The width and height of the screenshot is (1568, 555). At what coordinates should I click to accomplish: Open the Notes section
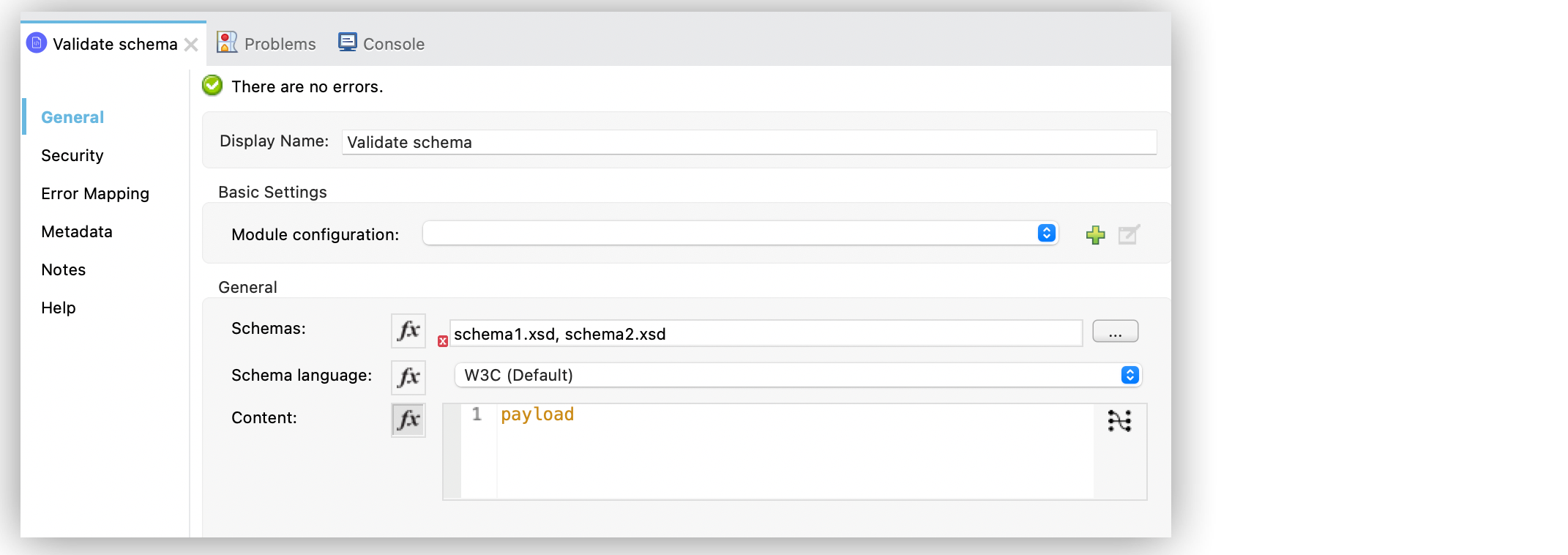point(64,269)
